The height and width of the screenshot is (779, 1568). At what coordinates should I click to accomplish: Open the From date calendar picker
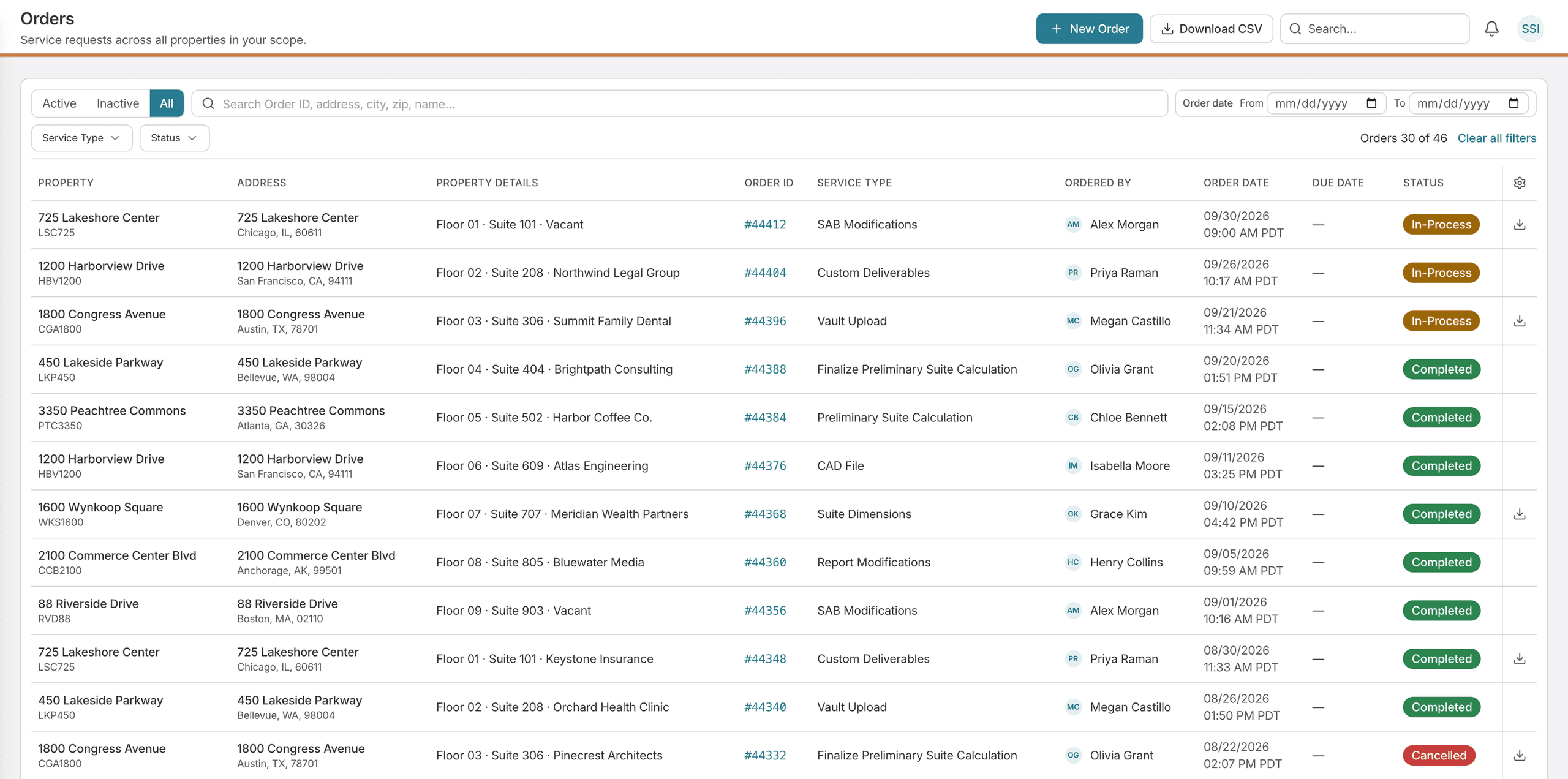[x=1371, y=103]
